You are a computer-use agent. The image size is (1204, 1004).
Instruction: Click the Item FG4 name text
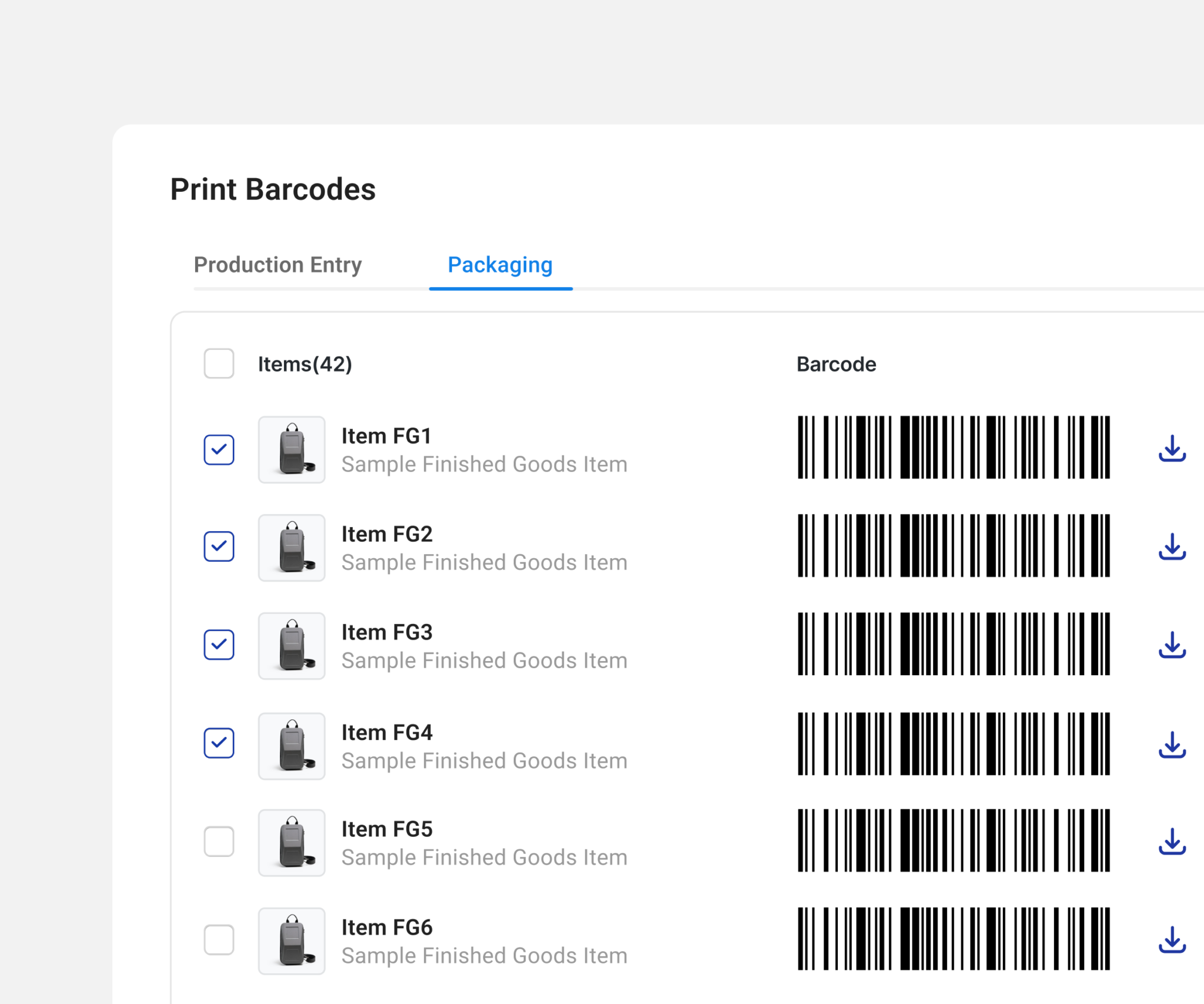(387, 732)
